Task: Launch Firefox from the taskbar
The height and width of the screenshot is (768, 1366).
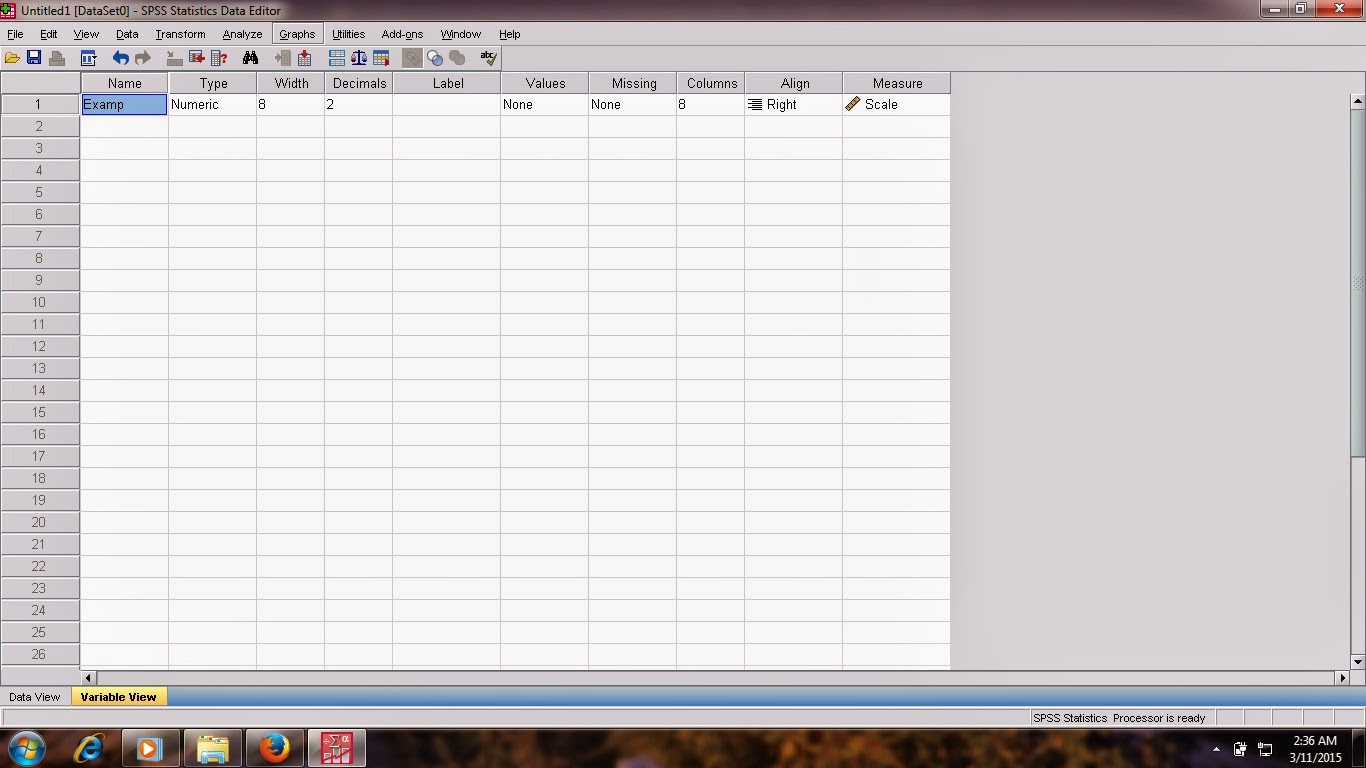Action: click(275, 748)
